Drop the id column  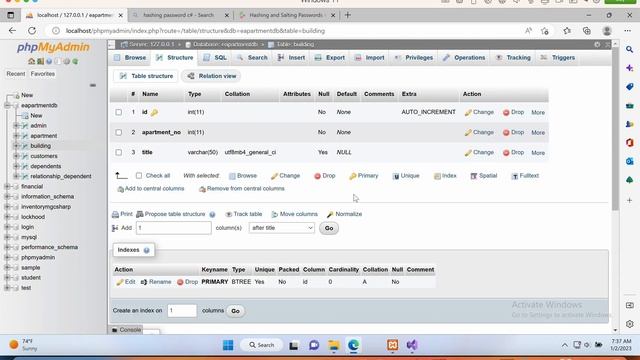pyautogui.click(x=513, y=112)
